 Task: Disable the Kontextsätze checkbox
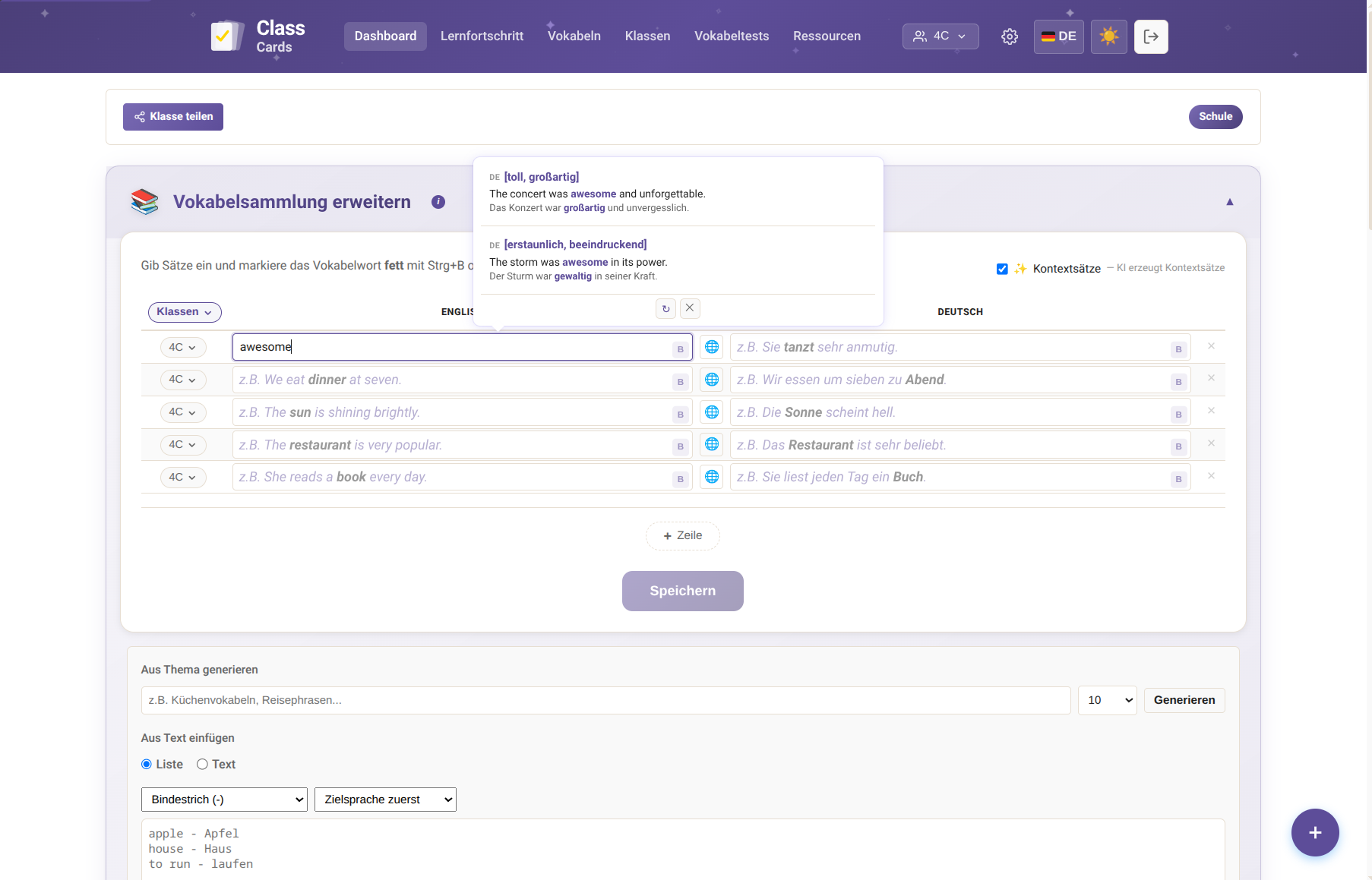click(x=1002, y=269)
